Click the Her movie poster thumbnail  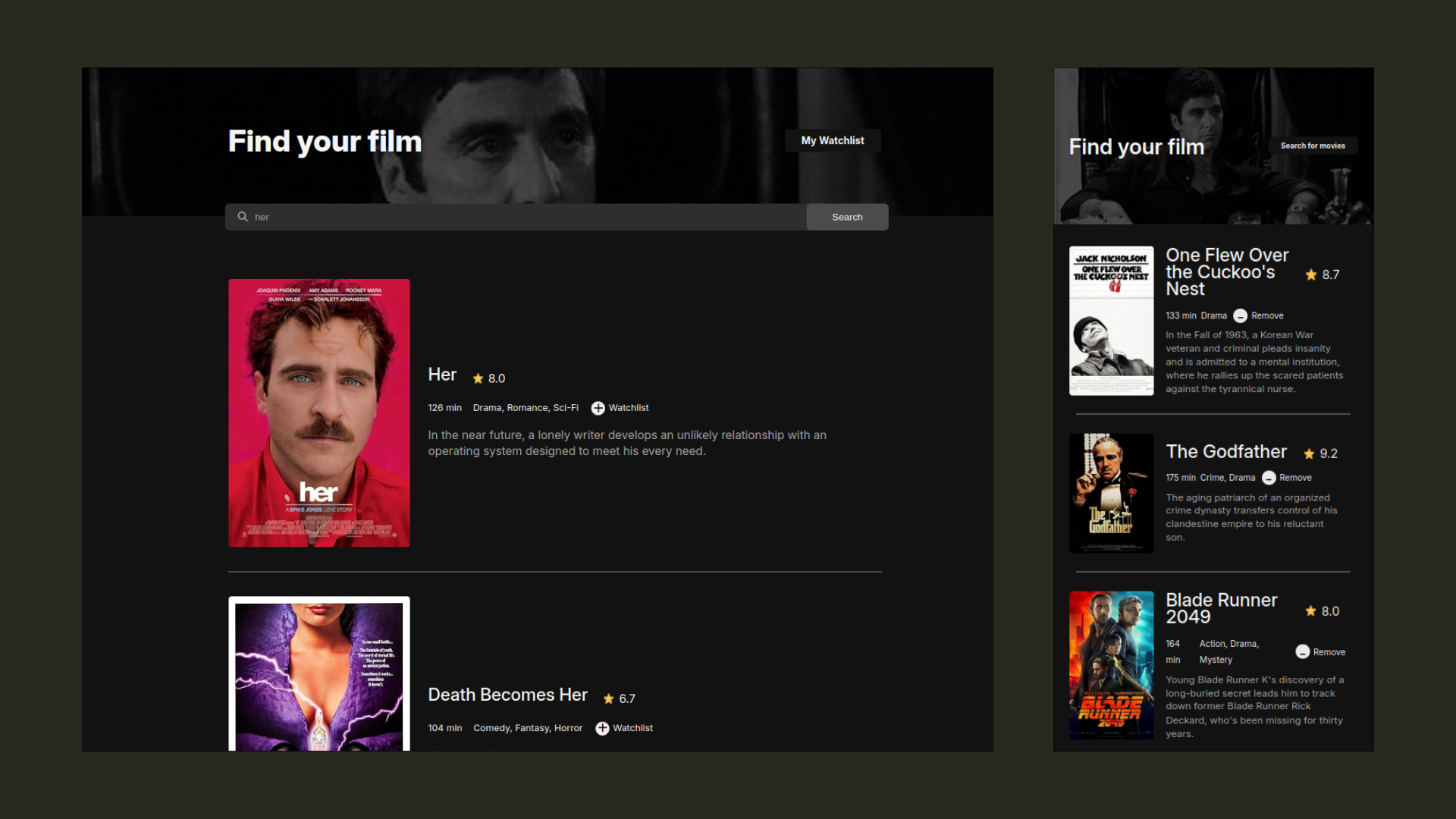coord(318,413)
